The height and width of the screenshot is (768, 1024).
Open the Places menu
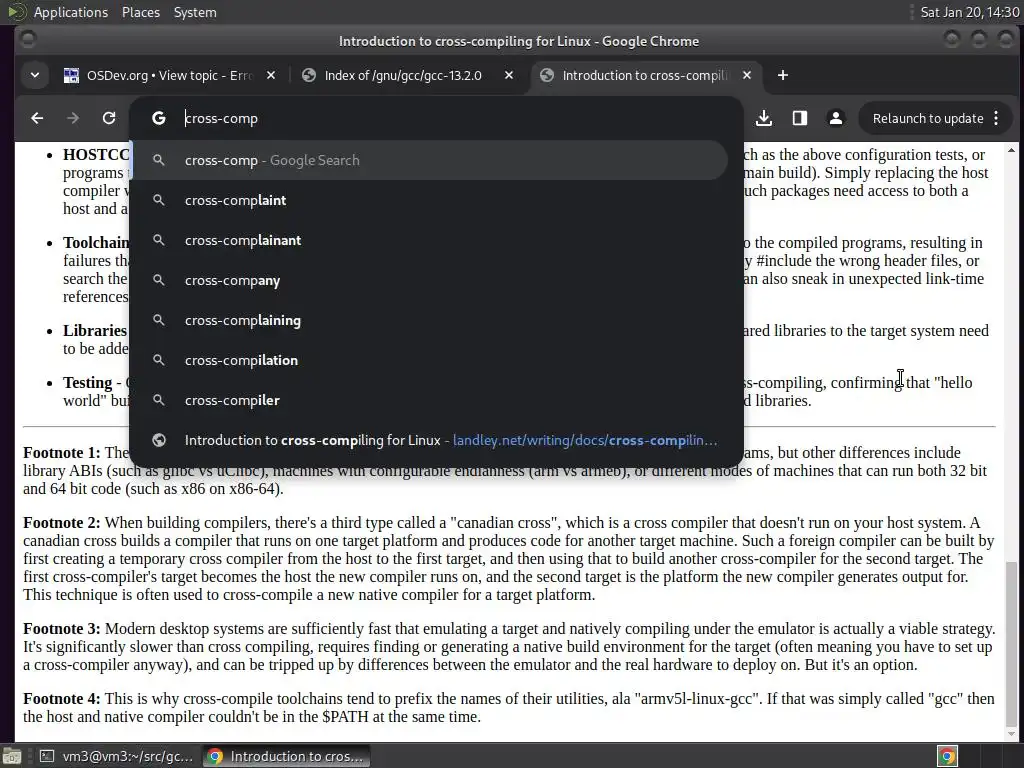140,12
